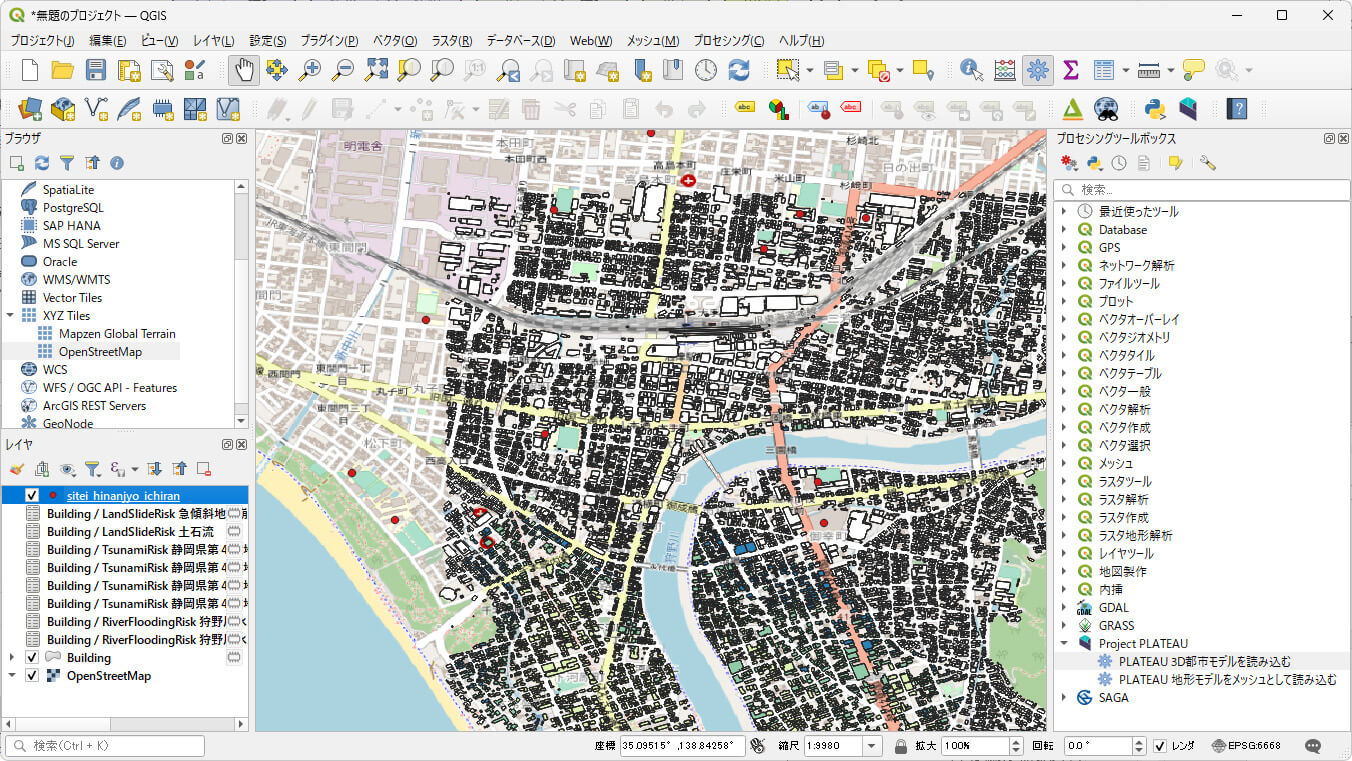
Task: Collapse the XYZ Tiles browser node
Action: [9, 316]
